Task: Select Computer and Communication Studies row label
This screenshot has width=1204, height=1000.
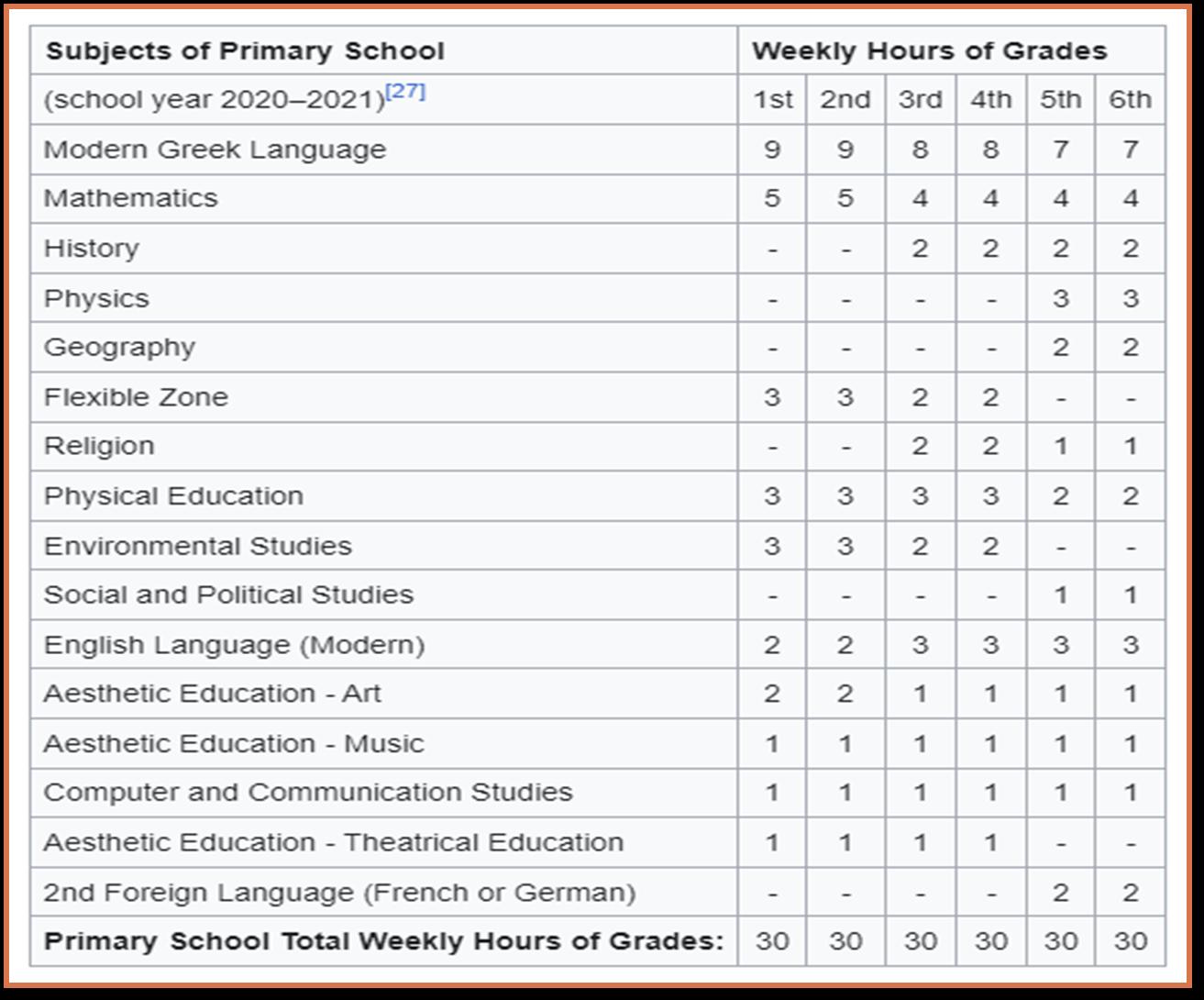Action: [x=308, y=793]
